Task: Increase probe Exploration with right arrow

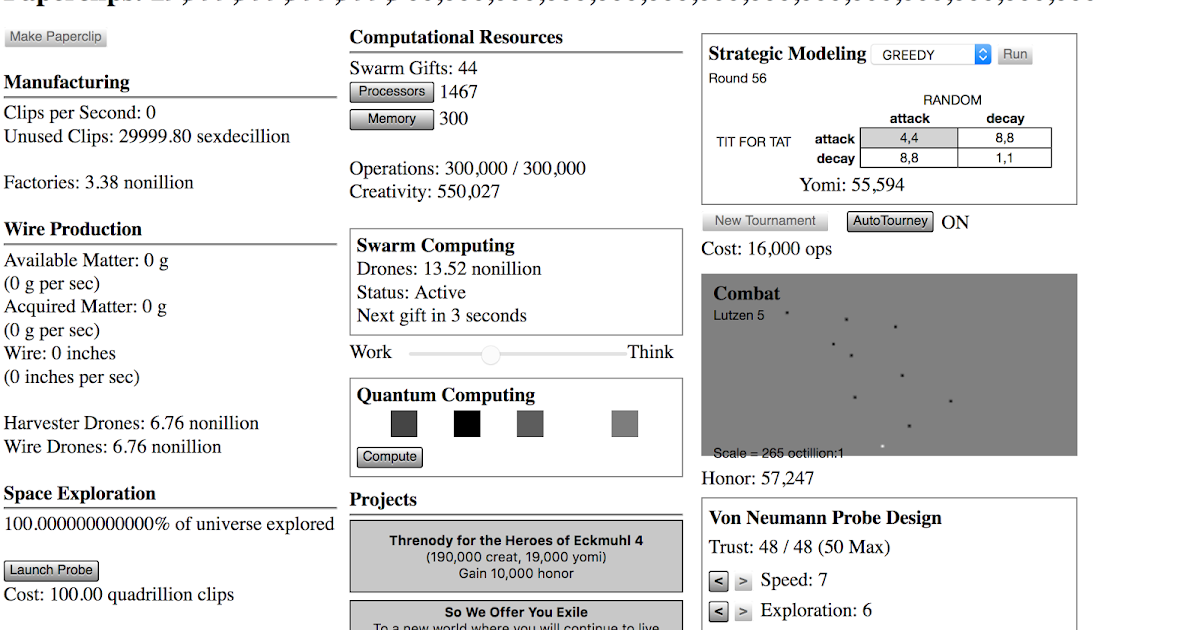Action: (743, 611)
